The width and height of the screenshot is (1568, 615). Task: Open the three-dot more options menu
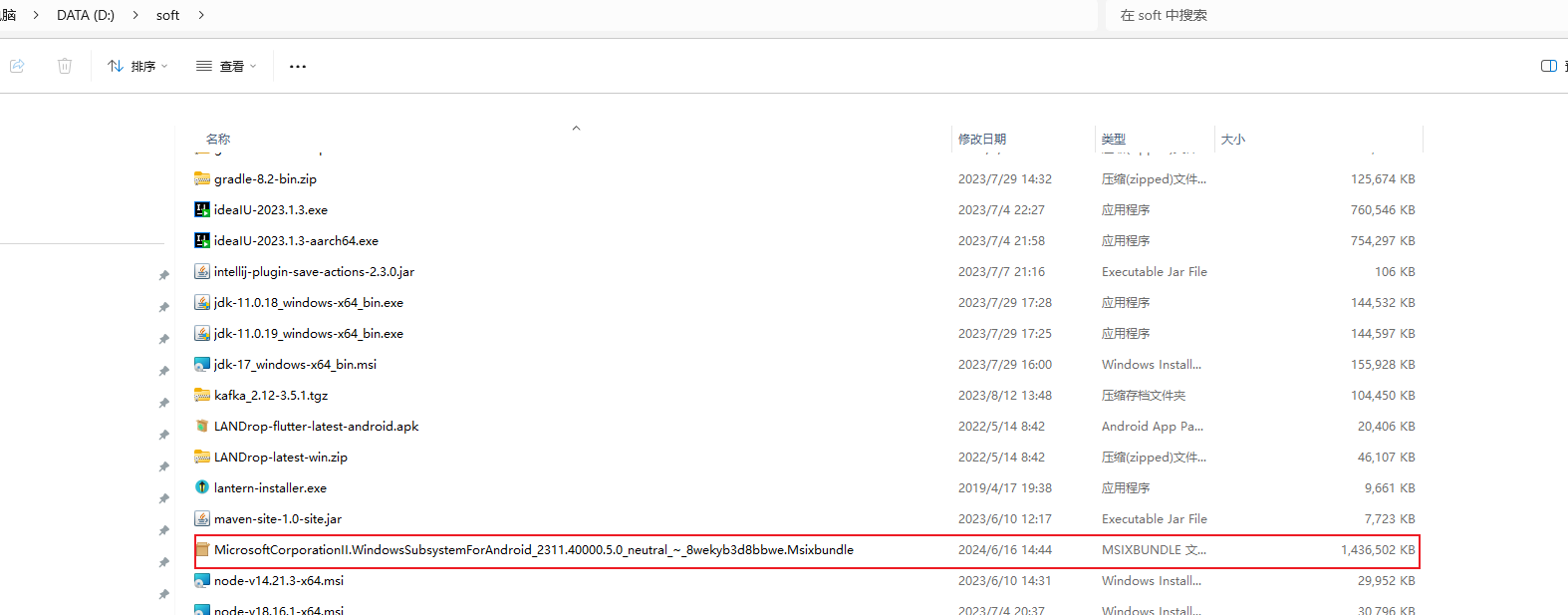[298, 66]
